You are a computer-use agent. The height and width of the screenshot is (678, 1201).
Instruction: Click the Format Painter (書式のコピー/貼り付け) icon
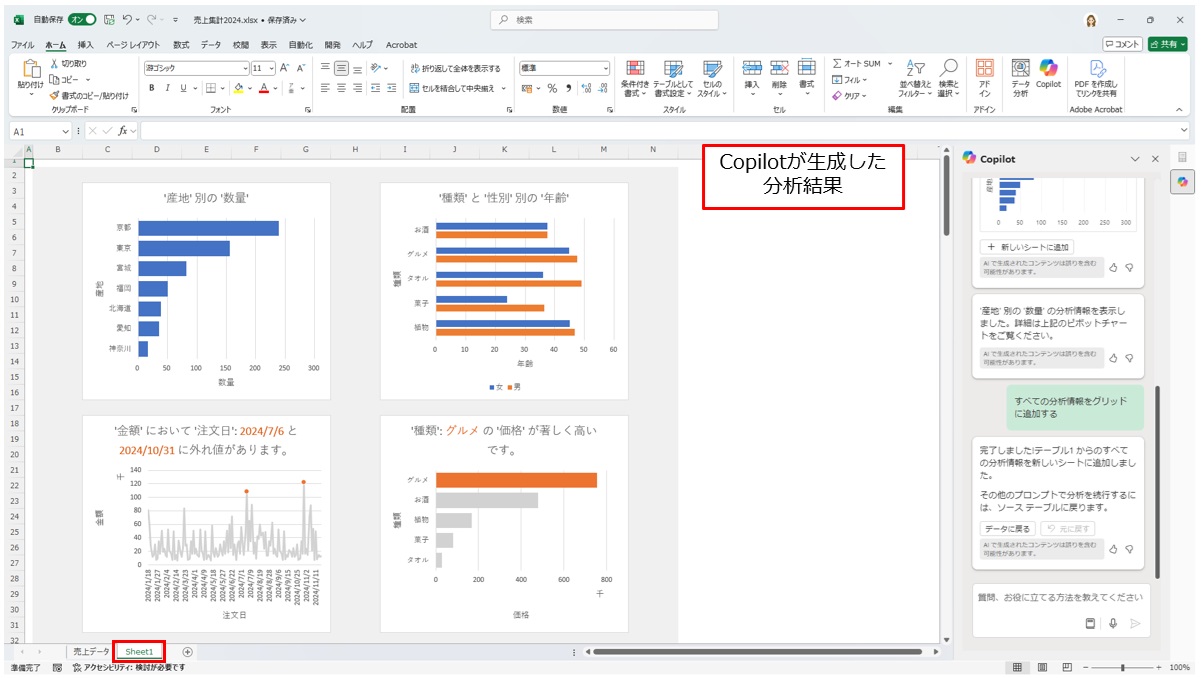click(x=54, y=95)
